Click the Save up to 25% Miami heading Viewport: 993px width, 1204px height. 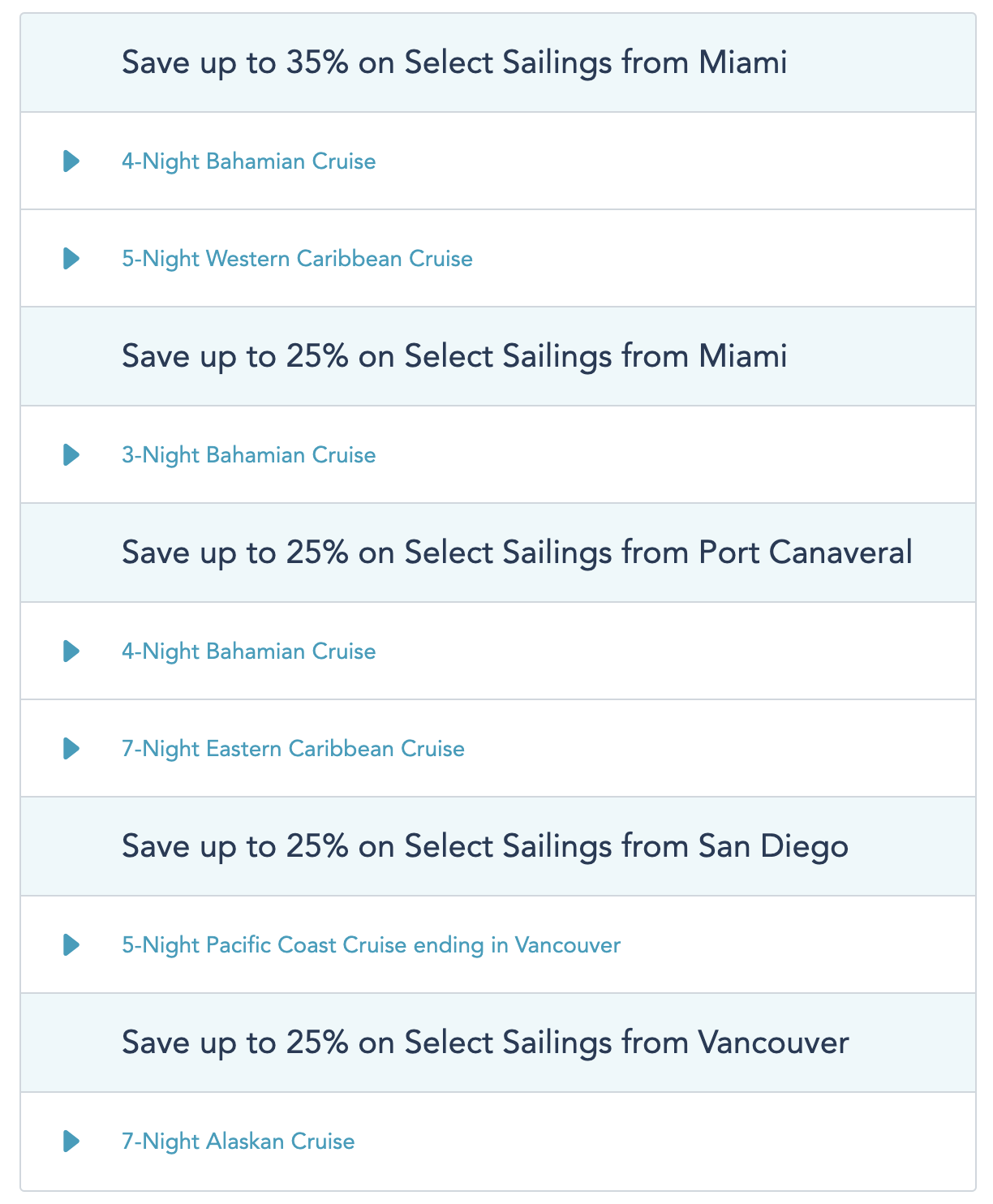tap(454, 356)
